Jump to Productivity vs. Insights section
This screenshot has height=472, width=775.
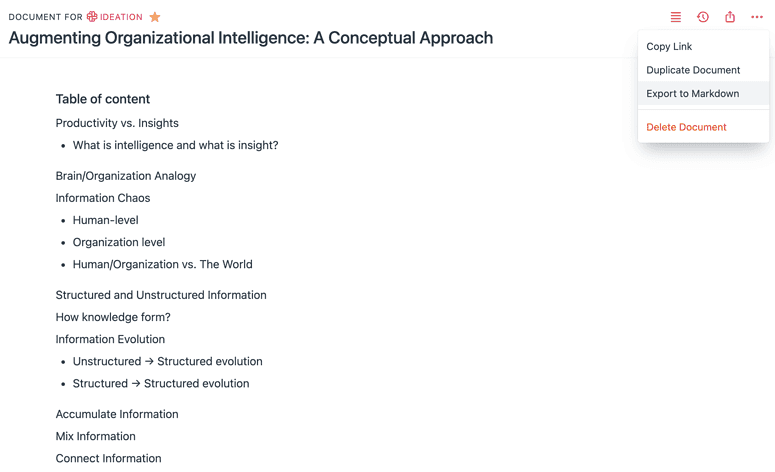[x=117, y=123]
